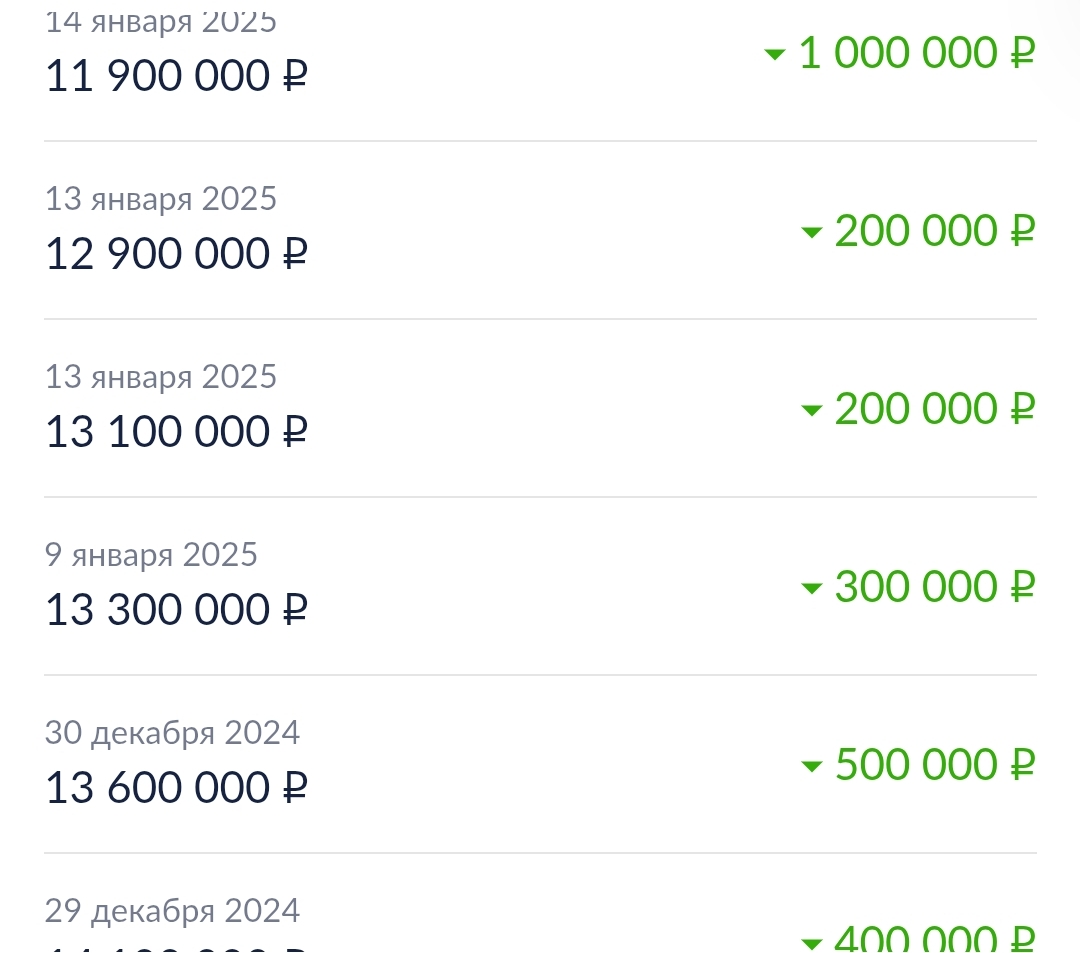Image resolution: width=1080 pixels, height=953 pixels.
Task: Click the date 9 января 2025
Action: point(151,555)
